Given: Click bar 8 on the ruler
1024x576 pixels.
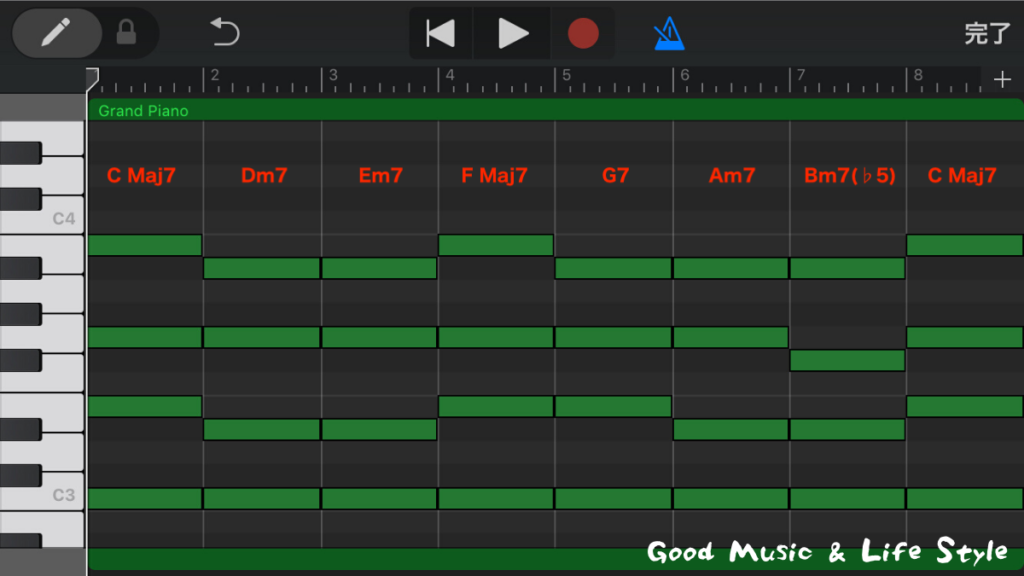Looking at the screenshot, I should tap(918, 75).
